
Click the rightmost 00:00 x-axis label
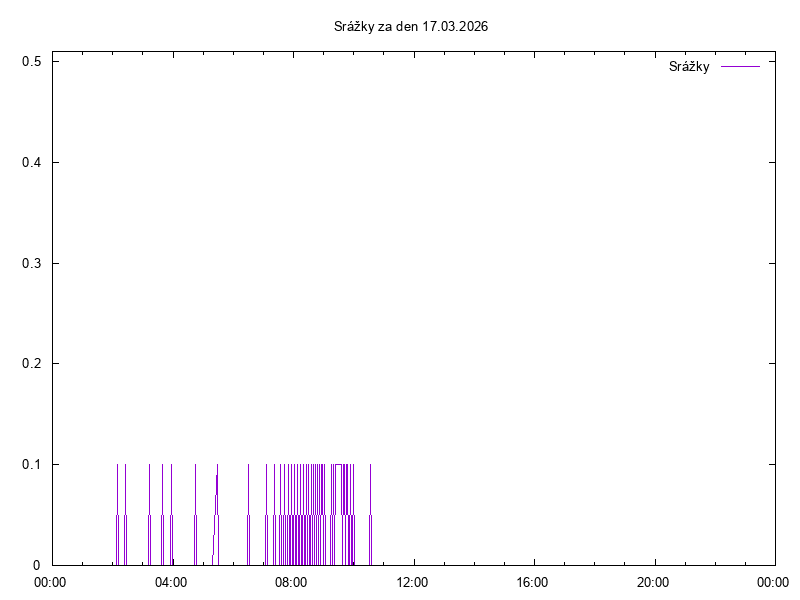click(x=774, y=582)
